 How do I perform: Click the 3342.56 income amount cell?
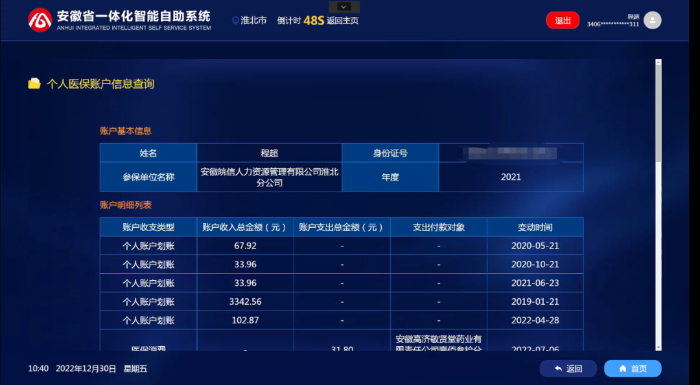245,301
